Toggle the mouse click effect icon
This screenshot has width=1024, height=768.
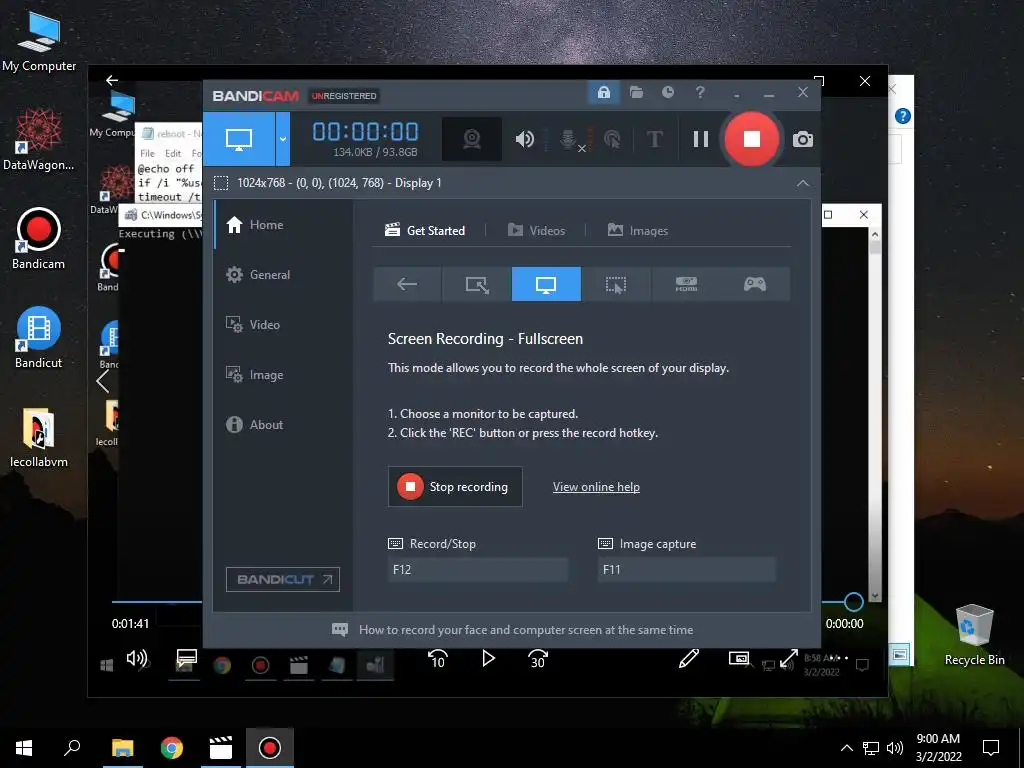(612, 139)
